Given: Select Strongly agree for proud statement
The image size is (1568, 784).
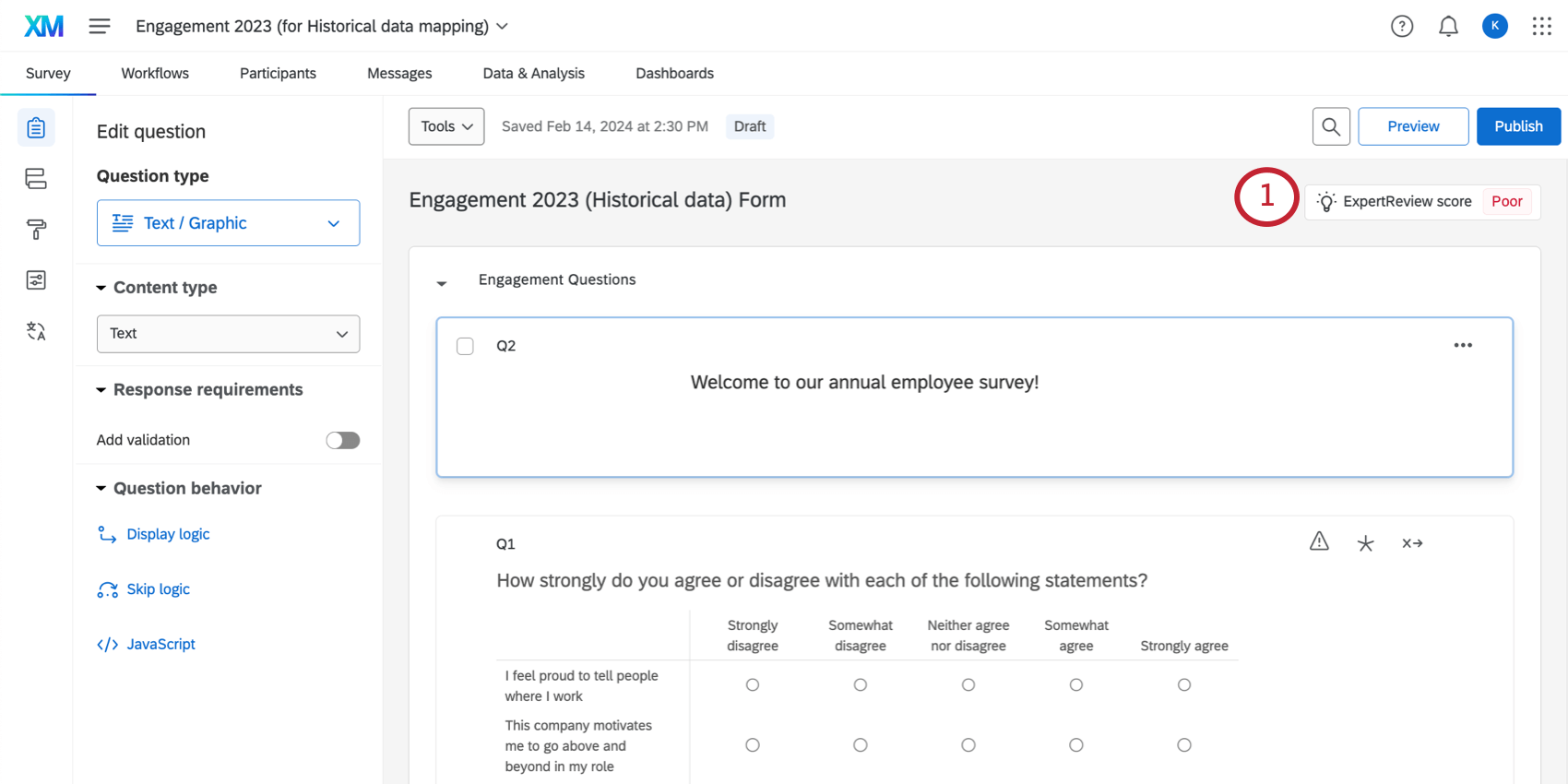Looking at the screenshot, I should tap(1183, 684).
